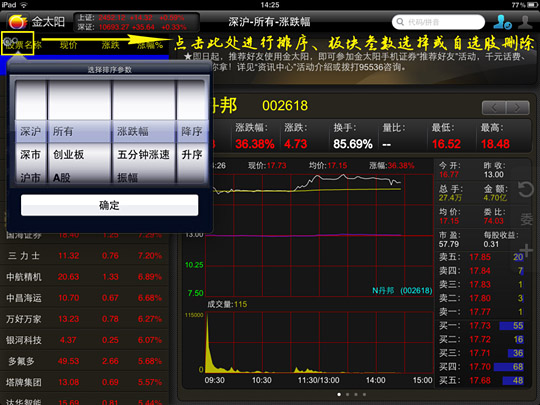Choose 五分钟涨速 sort parameter
This screenshot has width=540, height=405.
click(x=143, y=155)
